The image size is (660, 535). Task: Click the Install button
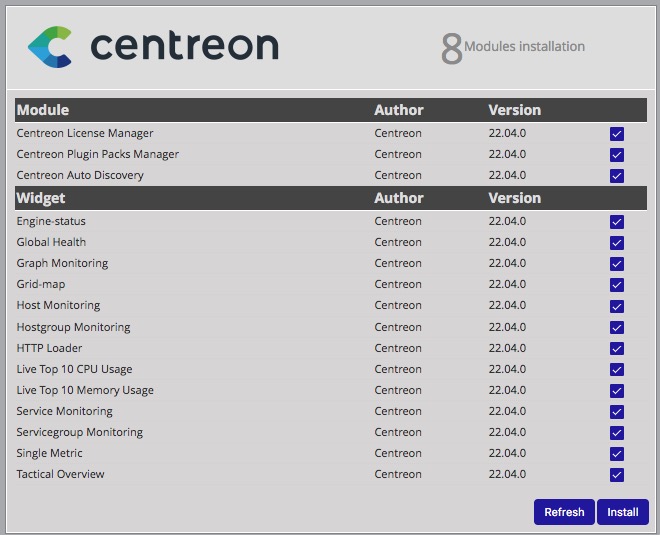[x=622, y=512]
